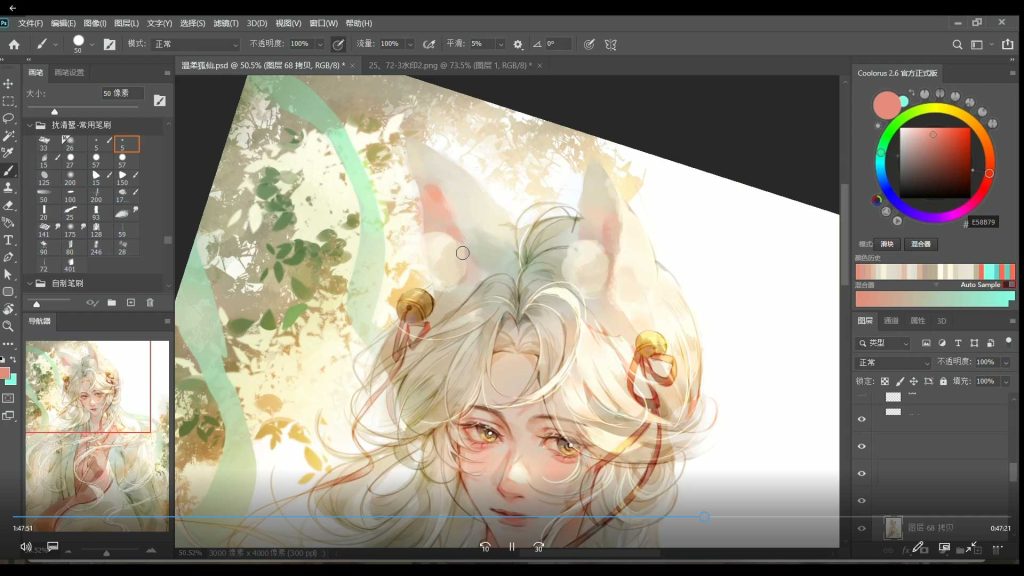This screenshot has height=576, width=1024.
Task: Create new brush group folder icon
Action: (112, 302)
